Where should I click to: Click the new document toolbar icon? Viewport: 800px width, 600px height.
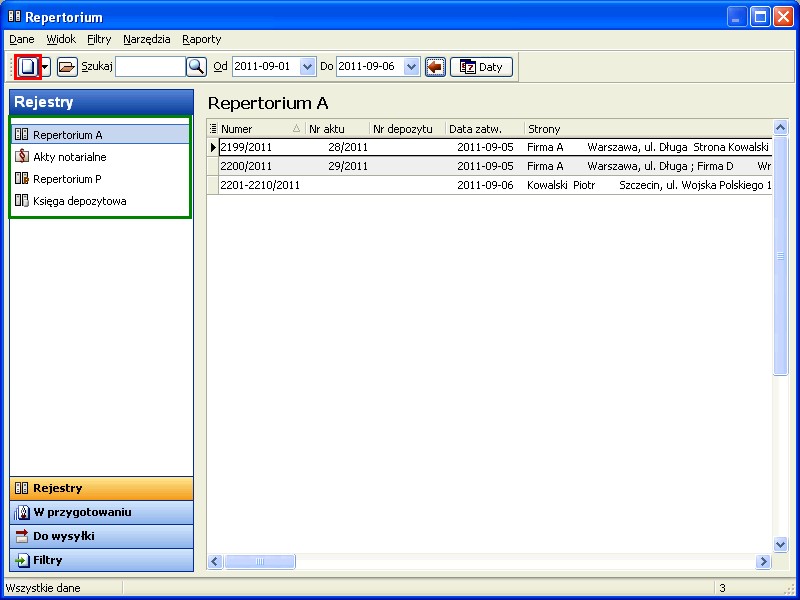tap(29, 67)
